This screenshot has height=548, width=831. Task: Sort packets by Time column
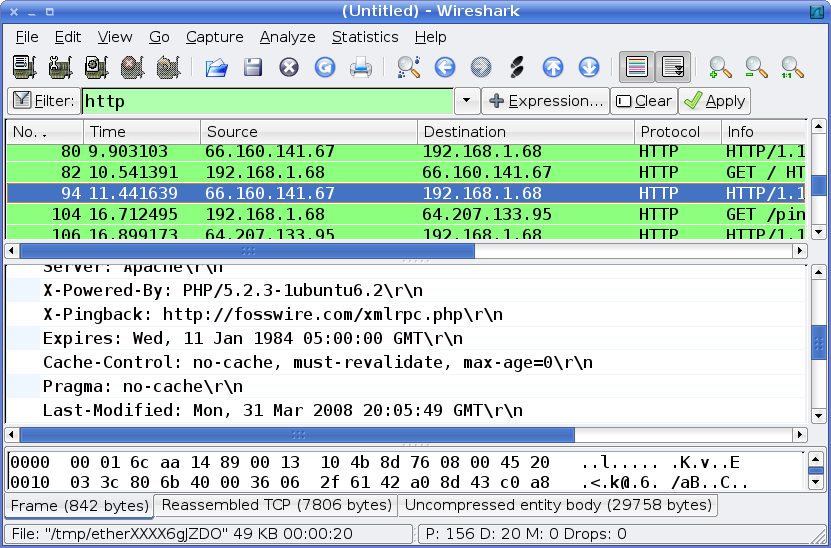coord(142,132)
